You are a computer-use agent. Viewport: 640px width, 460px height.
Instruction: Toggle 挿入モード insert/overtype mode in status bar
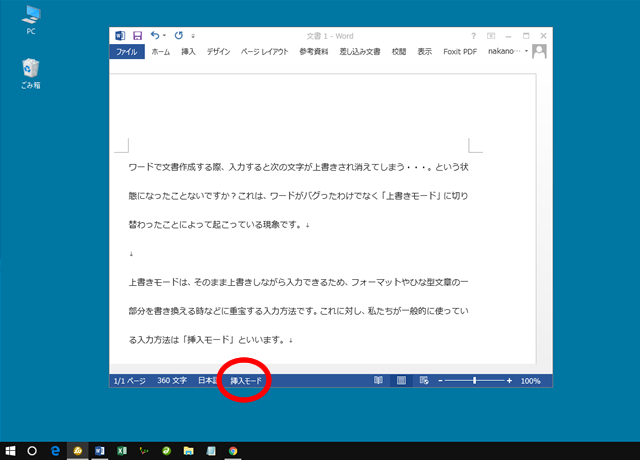pyautogui.click(x=246, y=381)
